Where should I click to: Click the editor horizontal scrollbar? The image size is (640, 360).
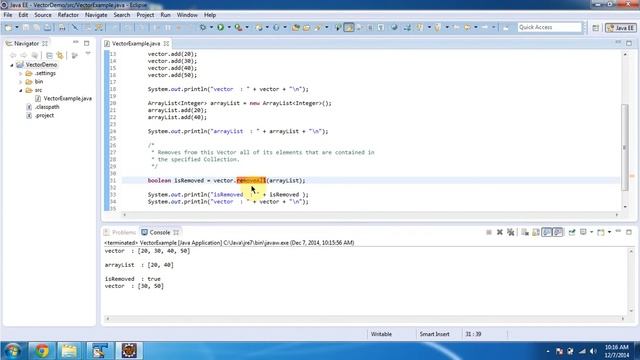tap(370, 215)
